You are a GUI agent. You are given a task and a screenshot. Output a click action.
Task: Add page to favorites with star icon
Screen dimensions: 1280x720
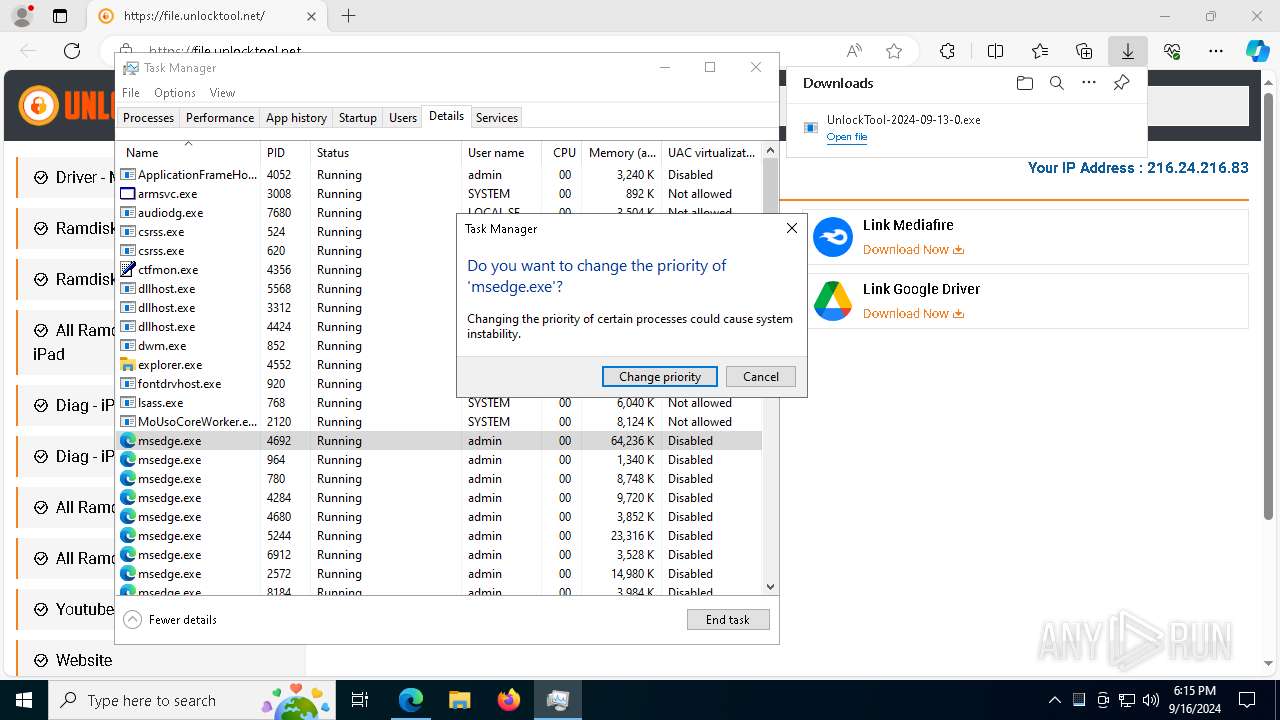pyautogui.click(x=894, y=51)
